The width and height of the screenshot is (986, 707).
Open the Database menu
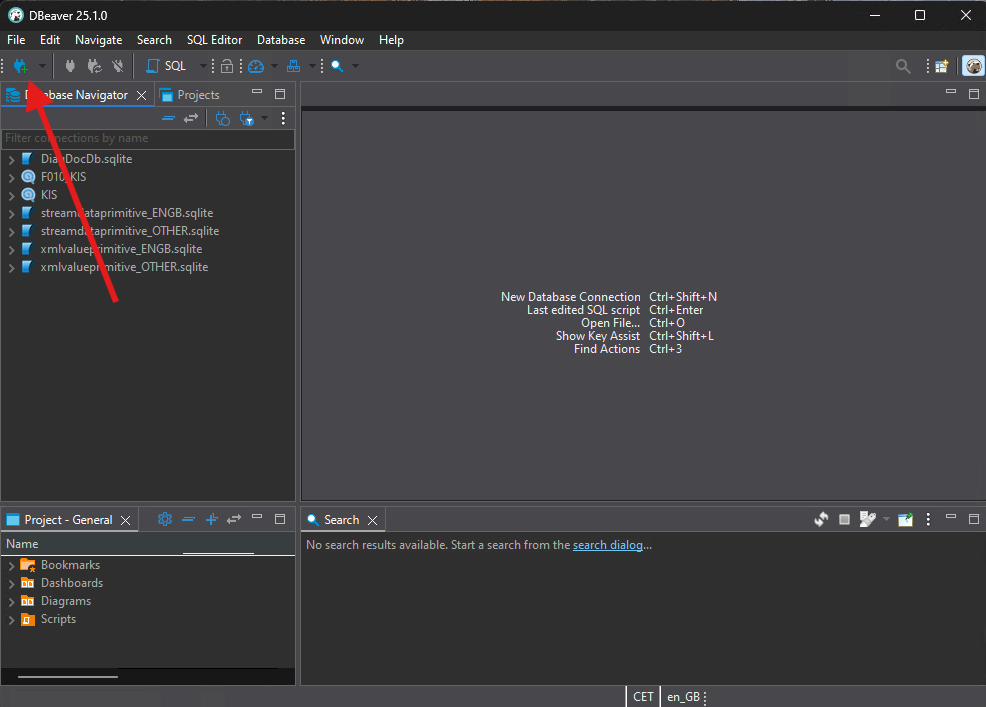point(281,40)
